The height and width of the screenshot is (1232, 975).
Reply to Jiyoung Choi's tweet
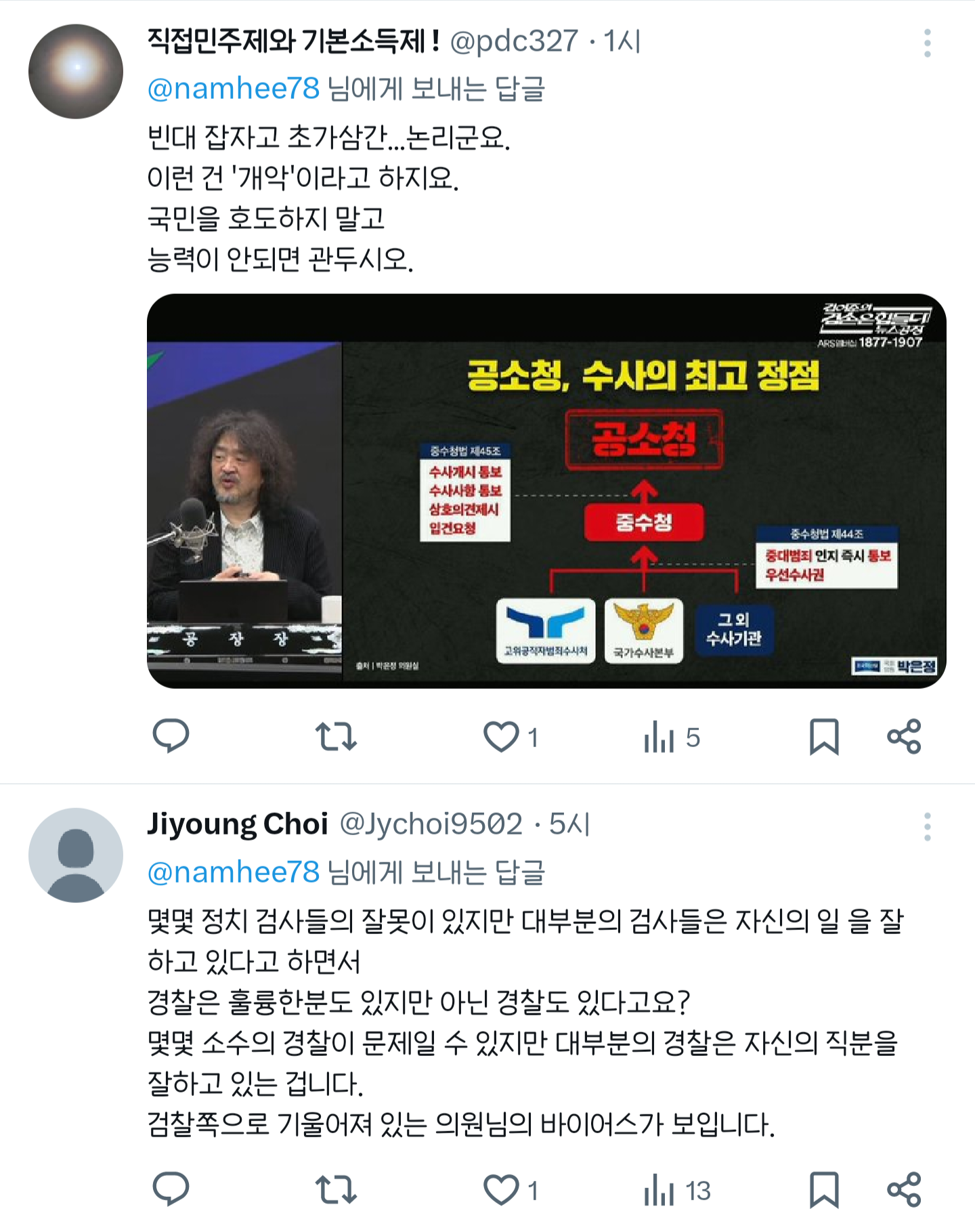click(x=171, y=1189)
